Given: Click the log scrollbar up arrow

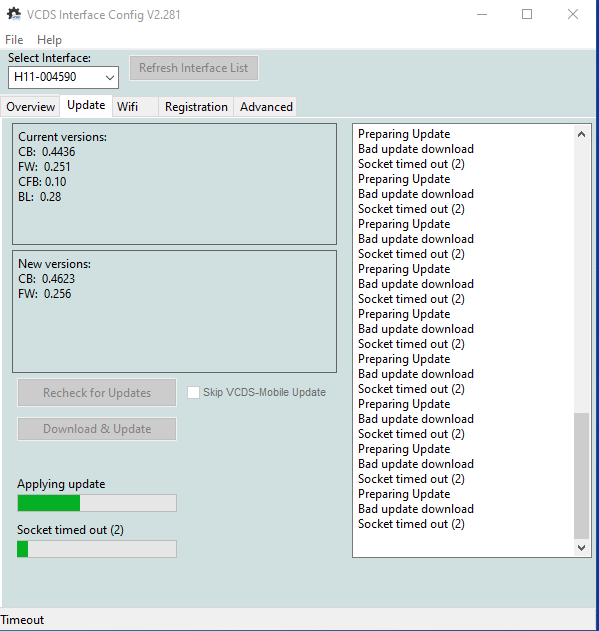Looking at the screenshot, I should 581,134.
